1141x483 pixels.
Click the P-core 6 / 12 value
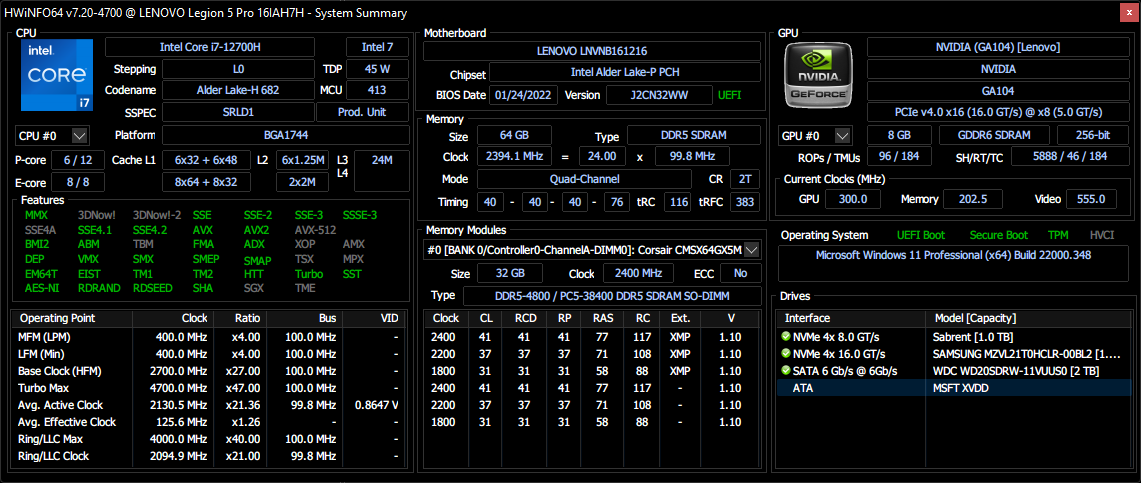[78, 160]
